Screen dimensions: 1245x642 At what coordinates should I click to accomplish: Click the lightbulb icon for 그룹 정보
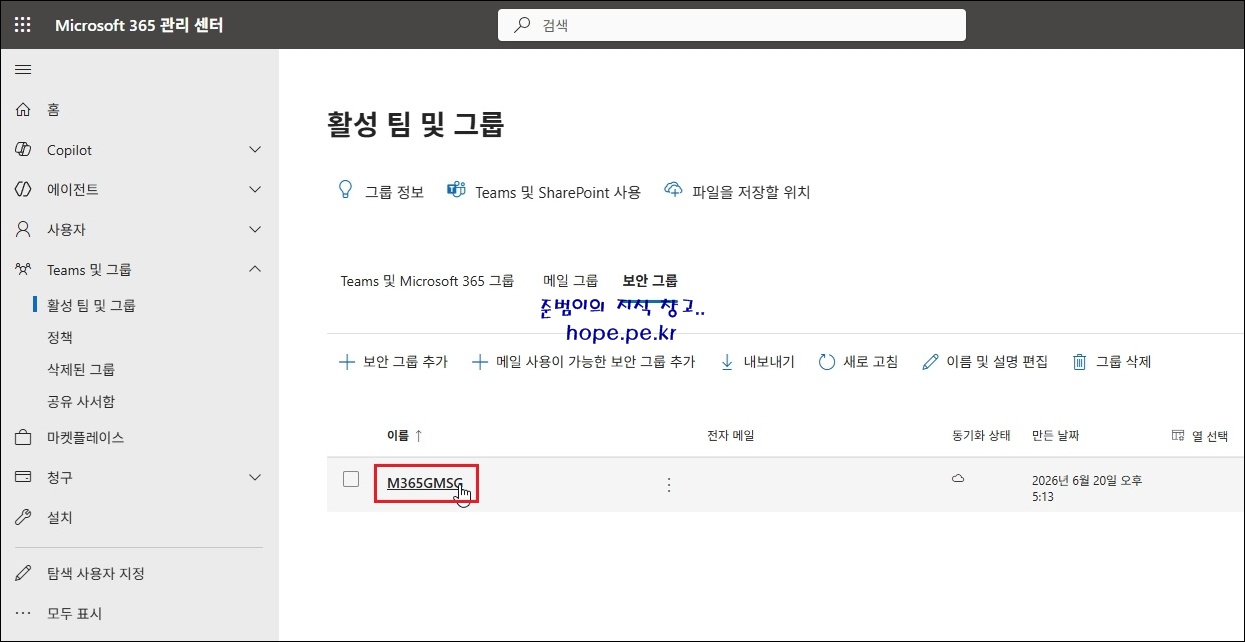click(346, 189)
